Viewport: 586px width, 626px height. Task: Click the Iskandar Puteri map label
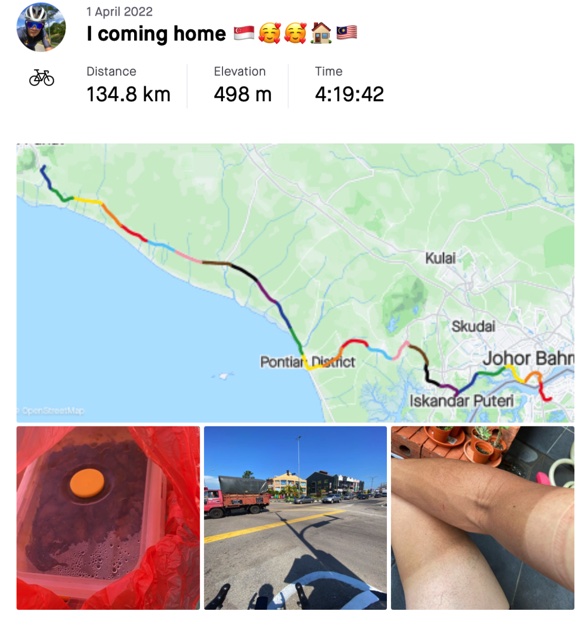(461, 401)
